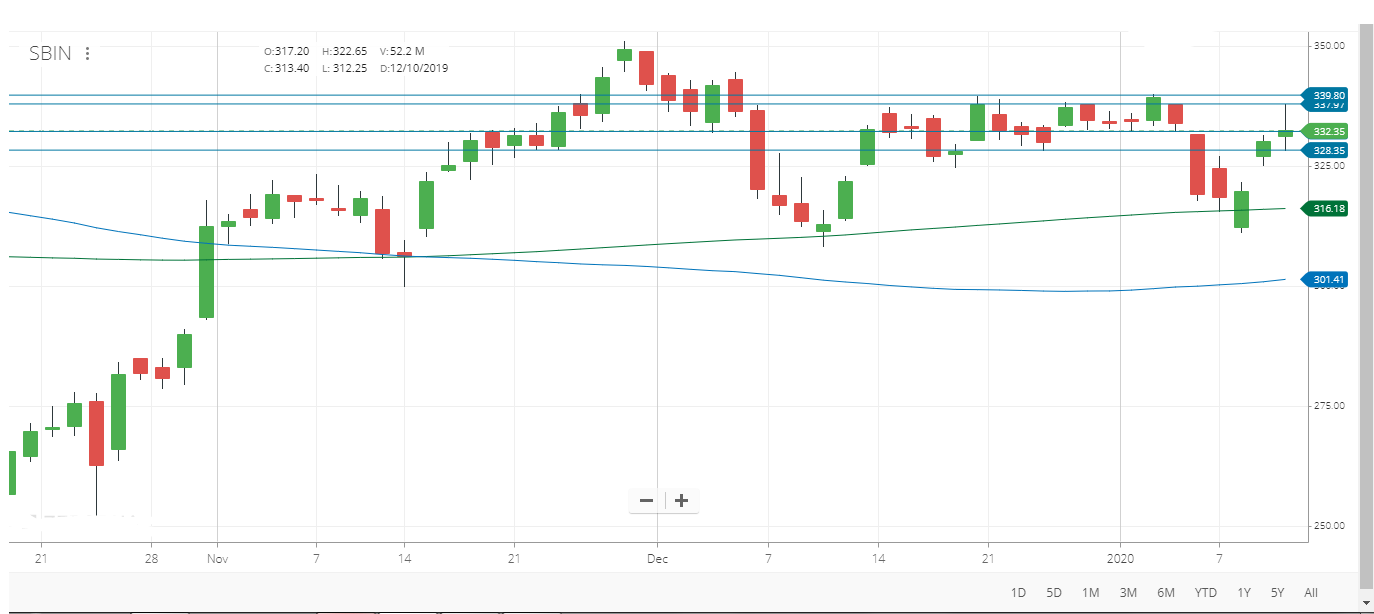Select the 6M time range
Viewport: 1374px width, 614px height.
coord(1166,593)
